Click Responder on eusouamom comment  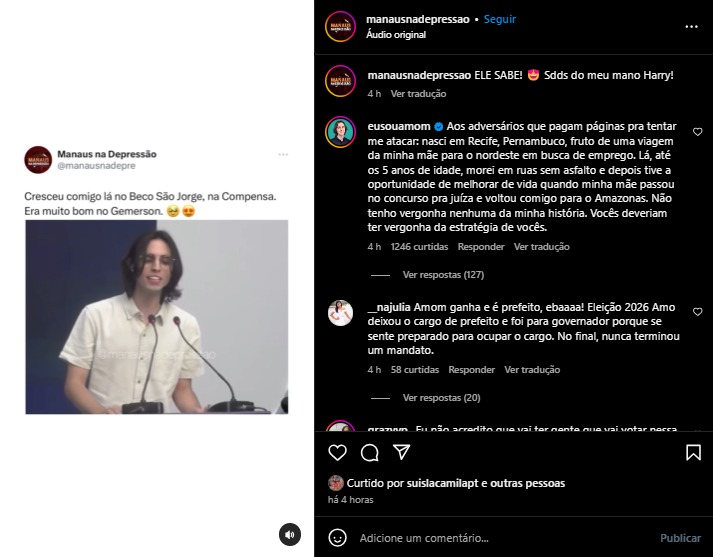click(x=481, y=247)
